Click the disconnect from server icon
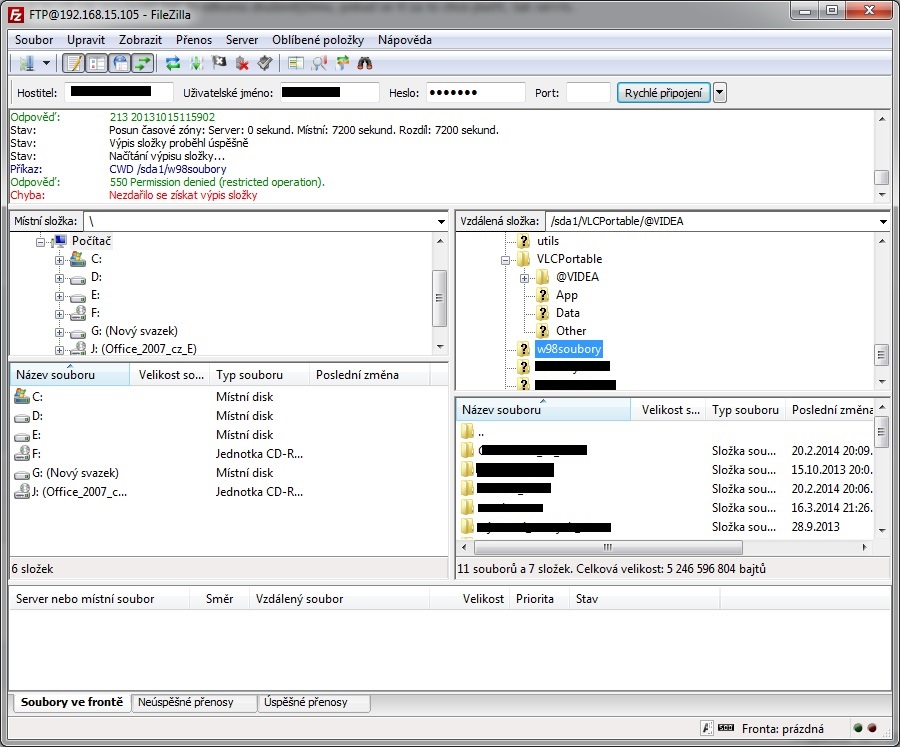 pos(242,64)
